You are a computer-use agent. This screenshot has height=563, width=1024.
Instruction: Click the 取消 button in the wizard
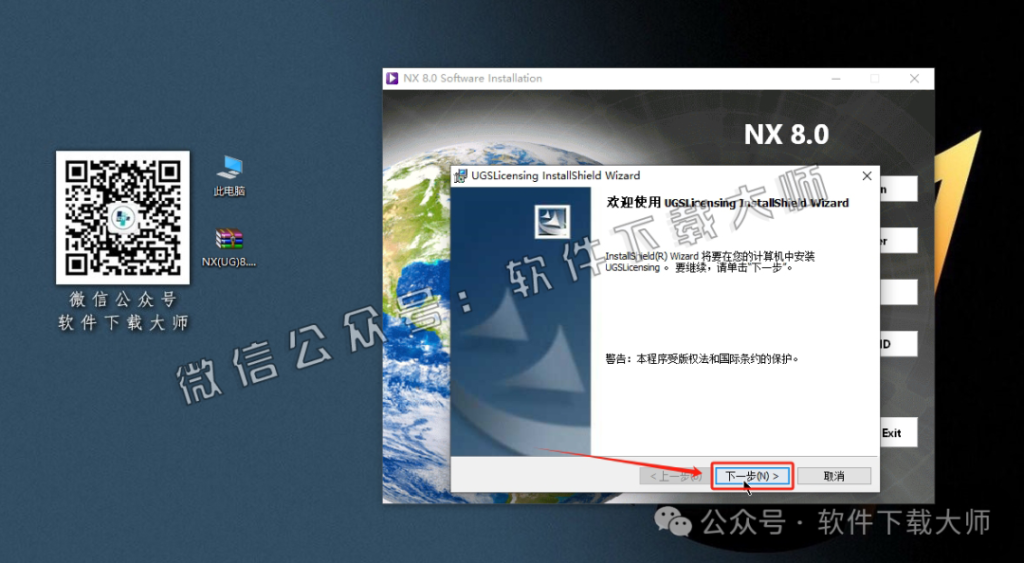point(834,476)
